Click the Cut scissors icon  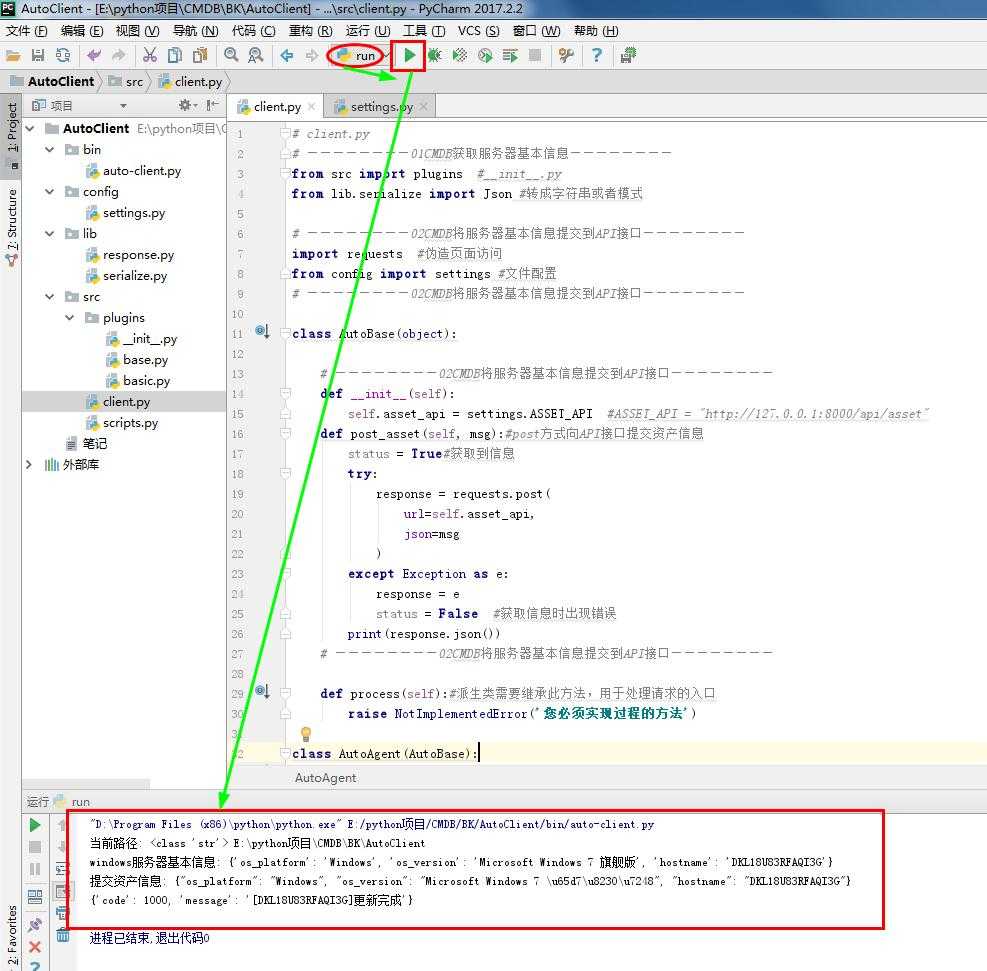click(x=150, y=55)
